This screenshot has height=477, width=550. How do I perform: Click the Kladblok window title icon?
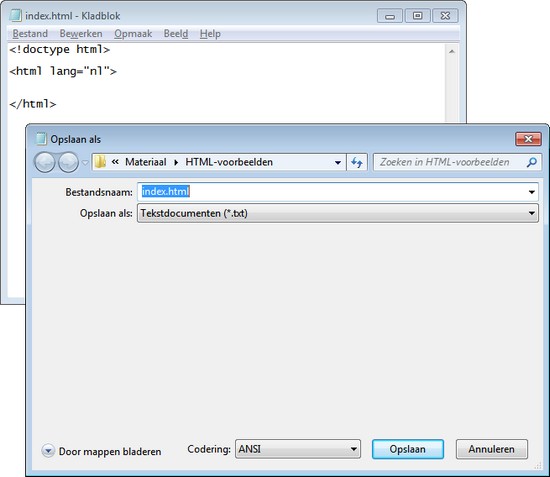(15, 16)
